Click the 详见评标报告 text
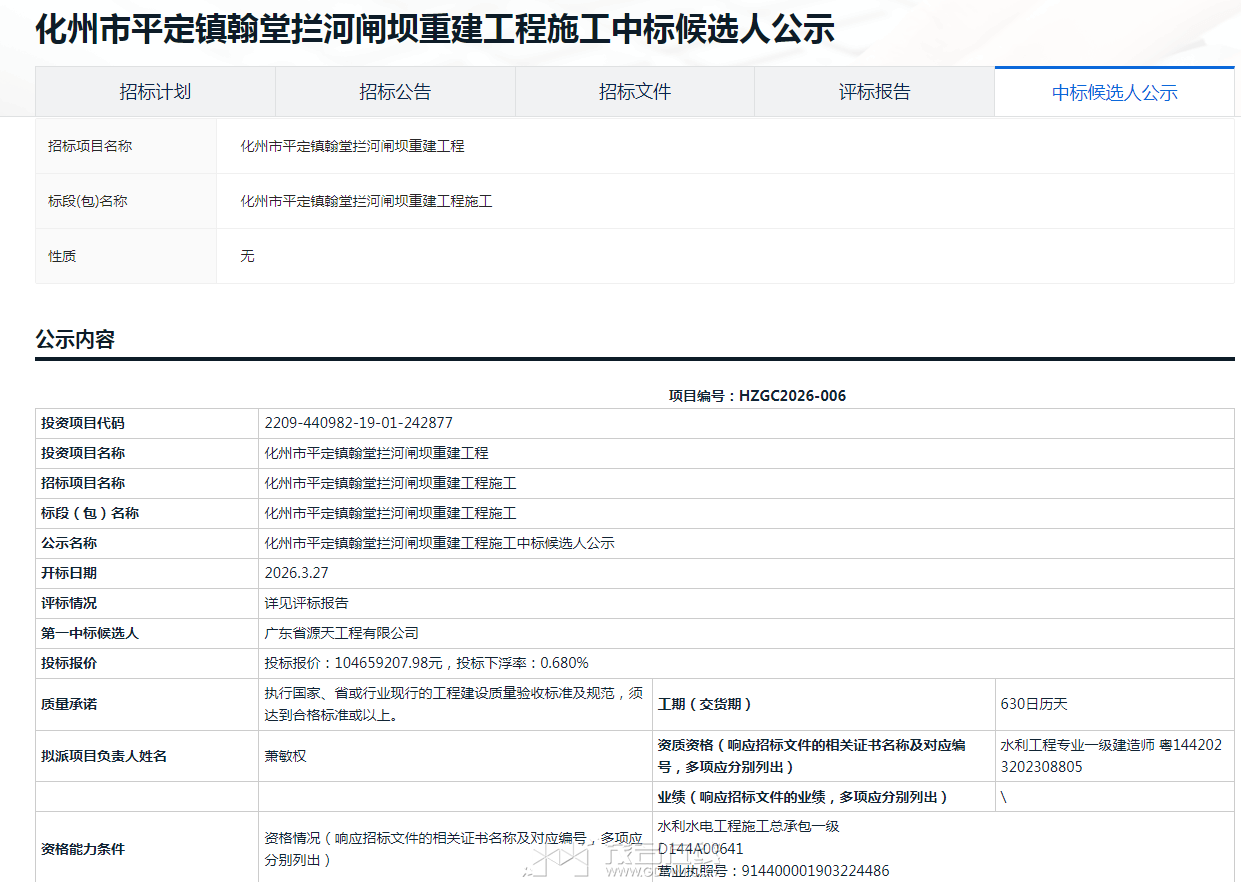Viewport: 1241px width, 882px height. tap(306, 603)
